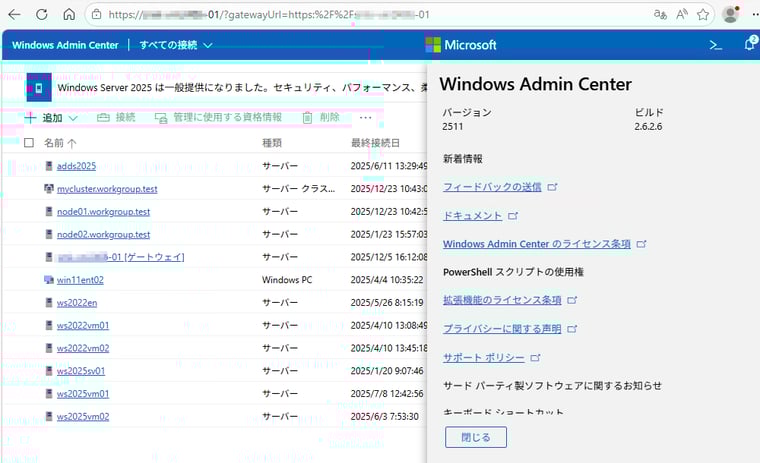760x463 pixels.
Task: Go back with the browser back arrow
Action: (x=15, y=15)
